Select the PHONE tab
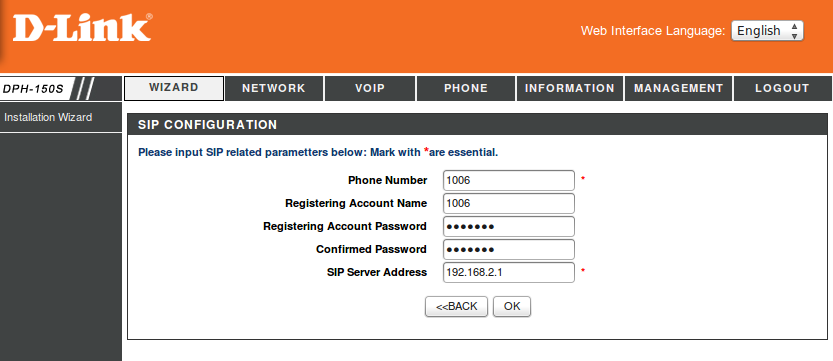Viewport: 833px width, 361px height. 466,89
